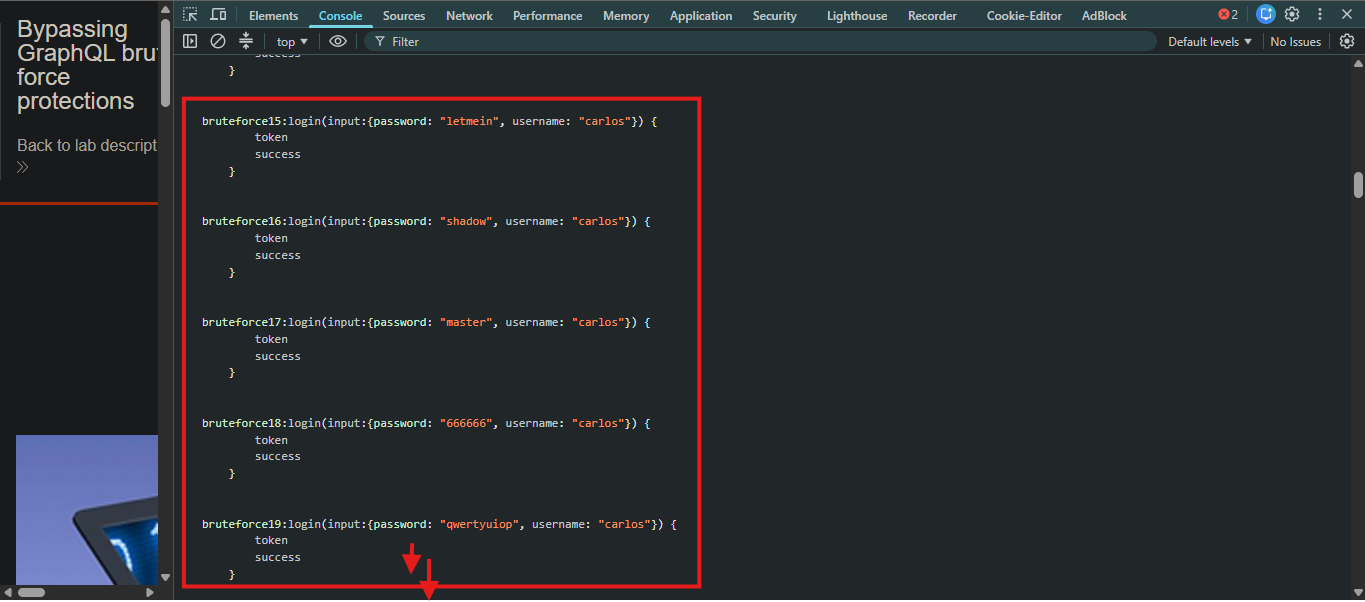Screen dimensions: 1365x602
Task: Click the bruteforce17 login line
Action: [x=427, y=322]
